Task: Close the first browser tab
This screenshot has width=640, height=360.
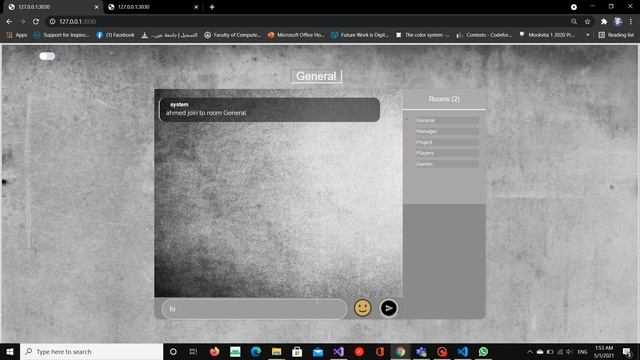Action: pyautogui.click(x=96, y=7)
